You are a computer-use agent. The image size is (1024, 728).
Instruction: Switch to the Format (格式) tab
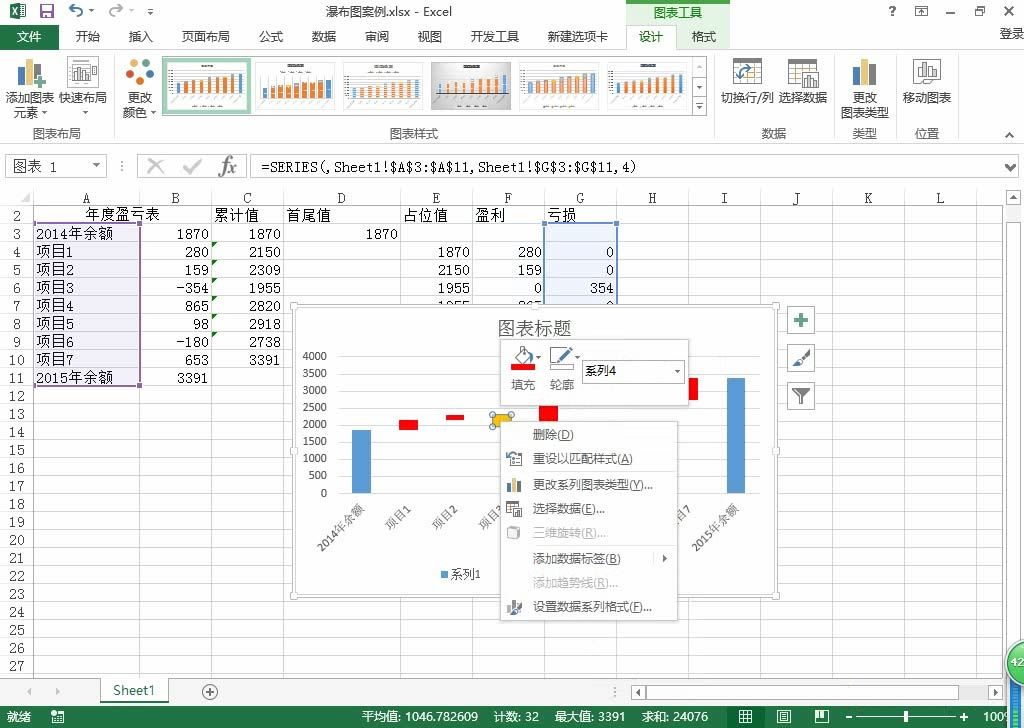[703, 37]
